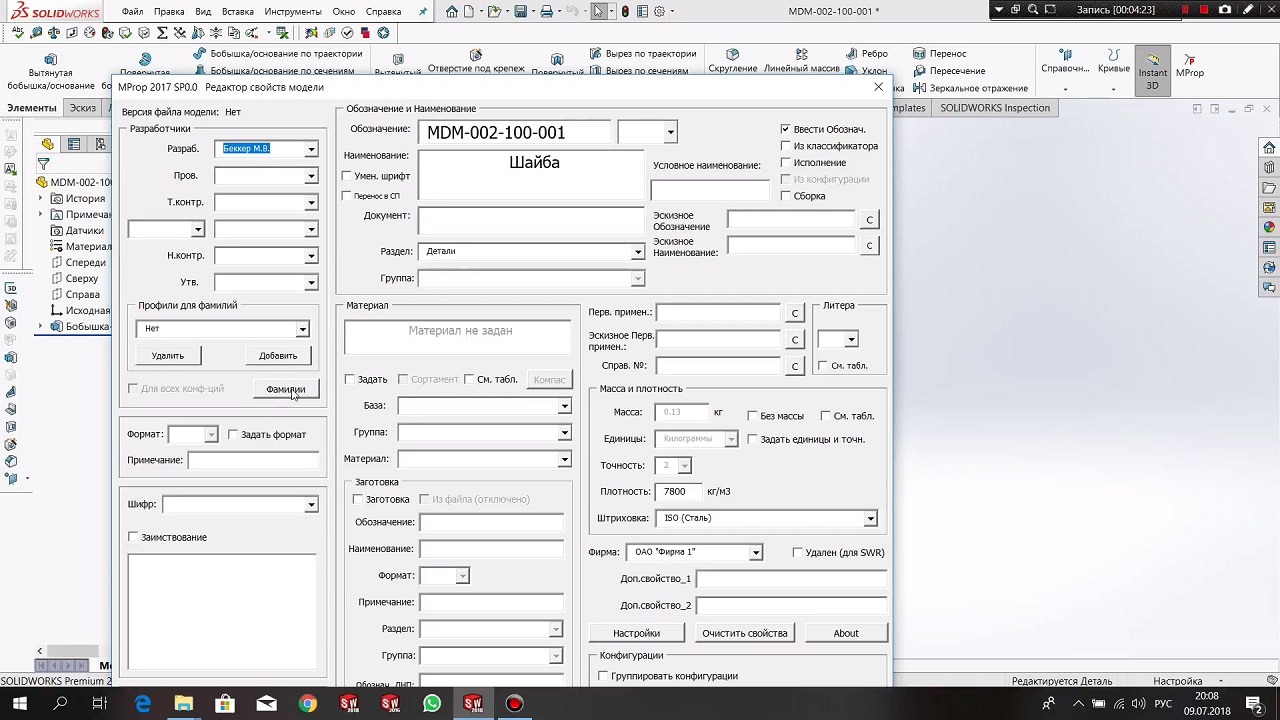Tick the Без массы checkbox
This screenshot has width=1280, height=720.
click(x=752, y=416)
